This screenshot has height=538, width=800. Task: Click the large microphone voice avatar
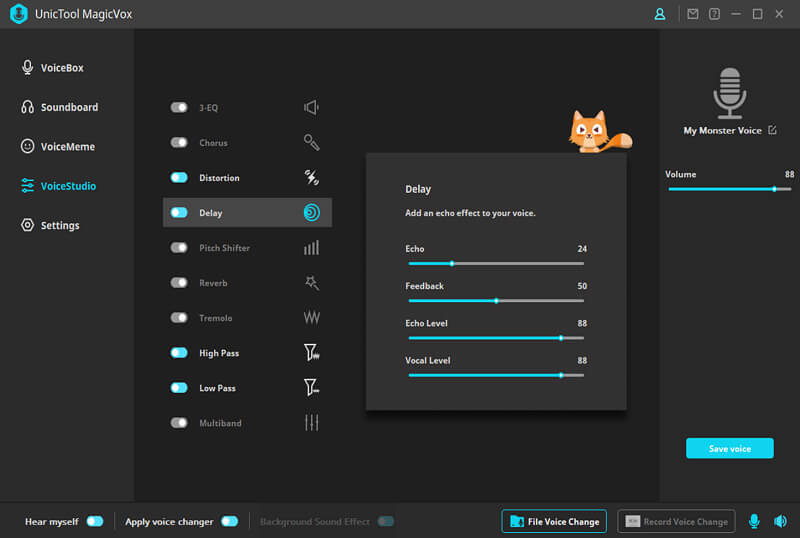(x=730, y=93)
